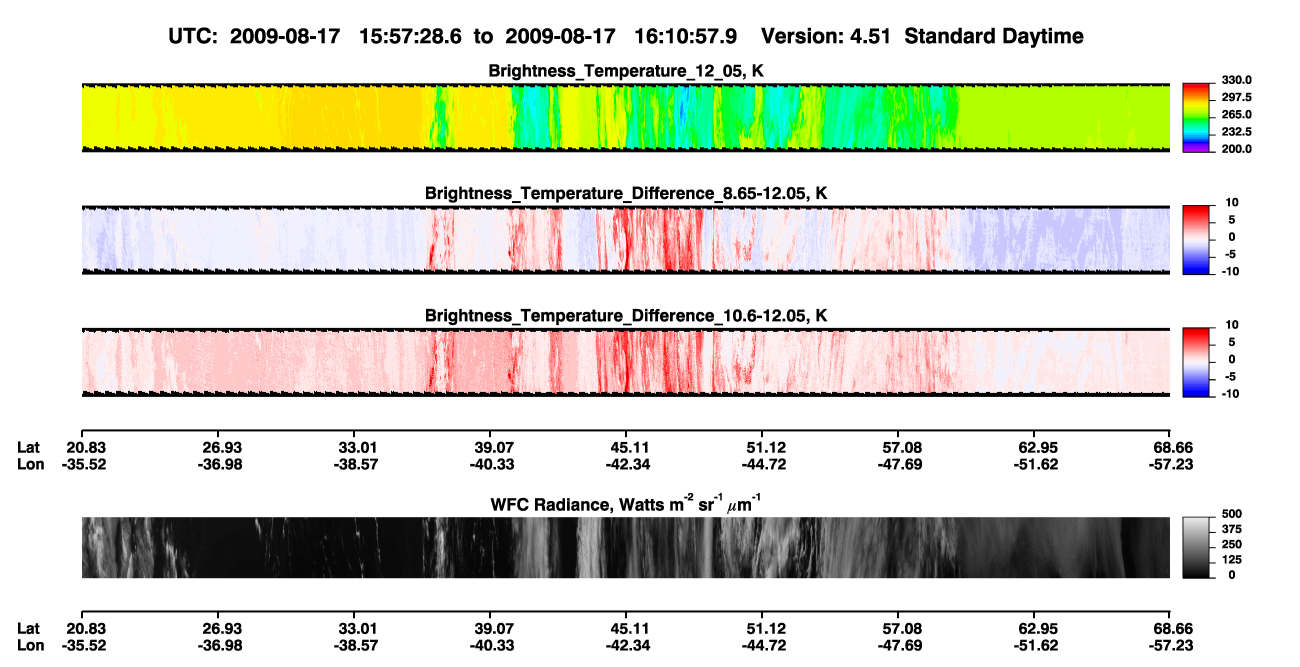Click the red-blue colorbar beside the 10.6-12.05 panel
The image size is (1300, 667).
click(1197, 362)
